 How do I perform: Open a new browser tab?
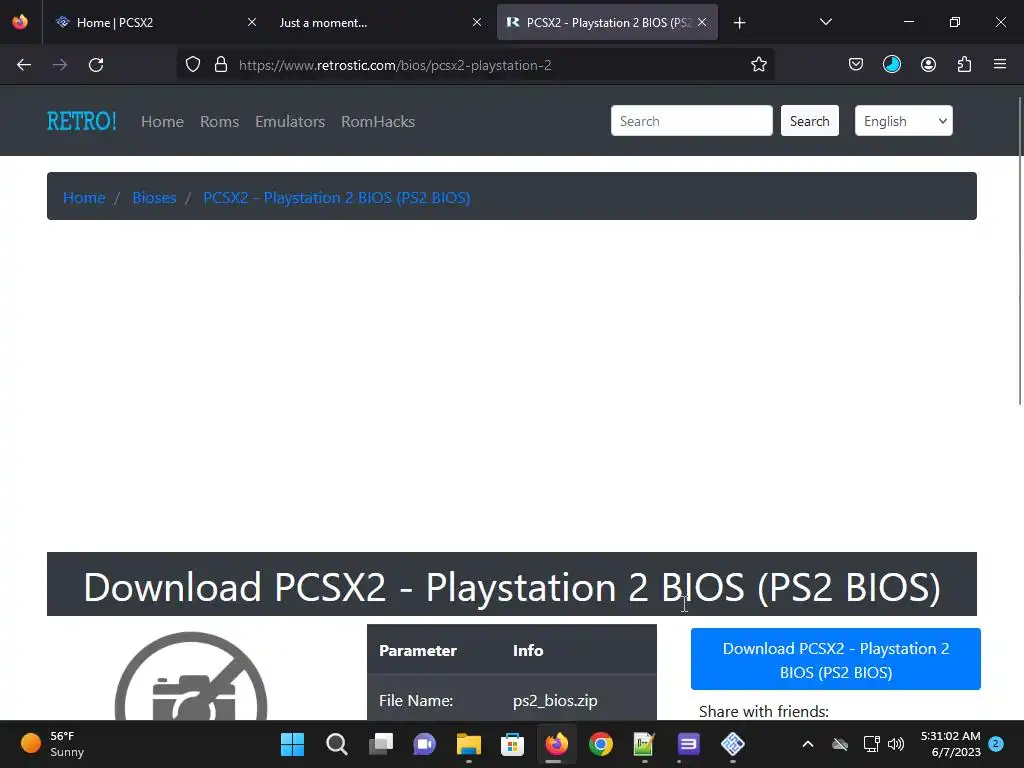pos(739,23)
